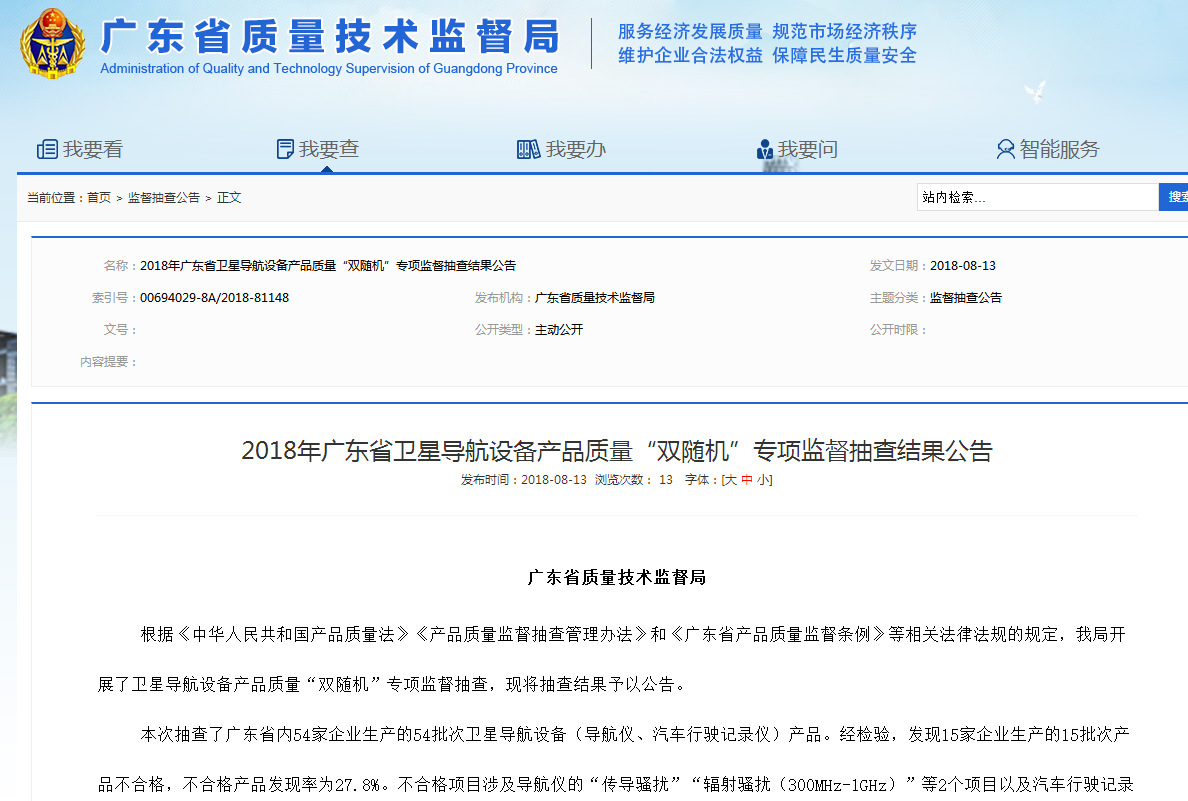
Task: Click the 浏览次数 13 view count
Action: [633, 480]
